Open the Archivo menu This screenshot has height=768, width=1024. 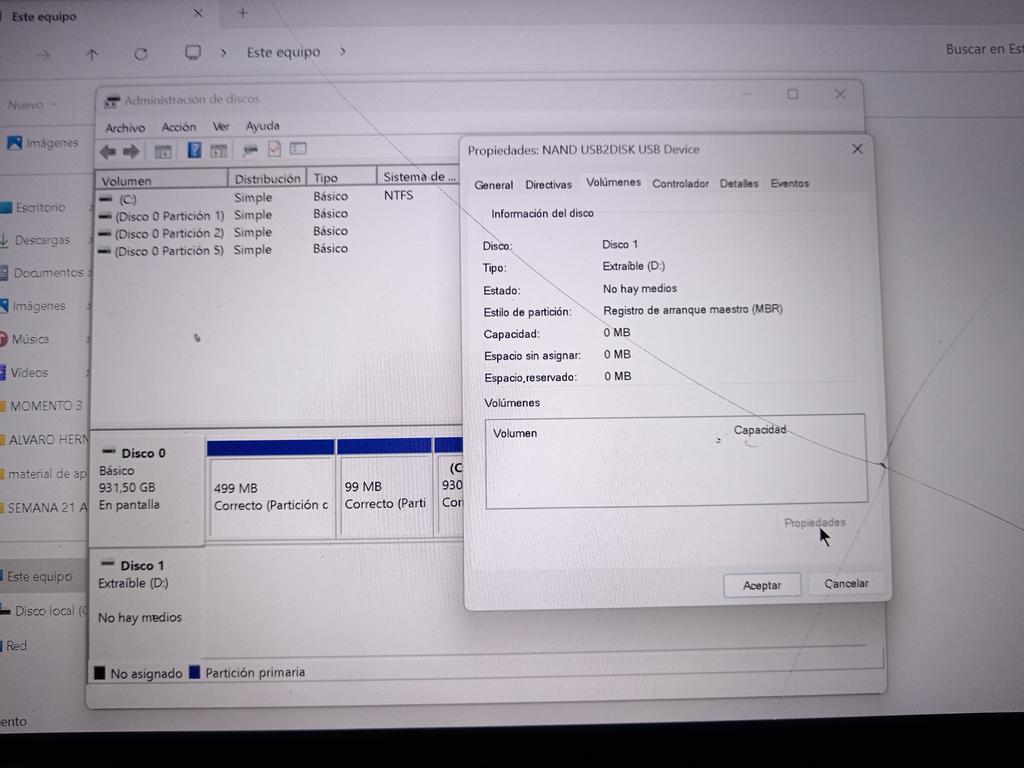[125, 128]
